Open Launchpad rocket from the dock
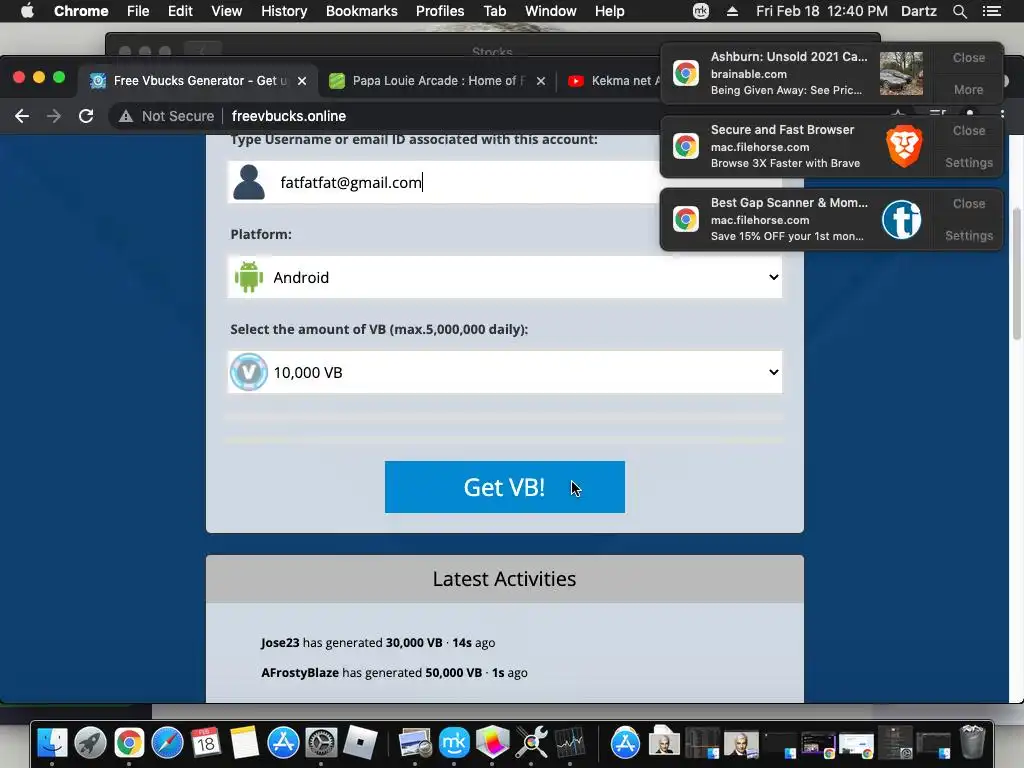Viewport: 1024px width, 768px height. pyautogui.click(x=90, y=743)
